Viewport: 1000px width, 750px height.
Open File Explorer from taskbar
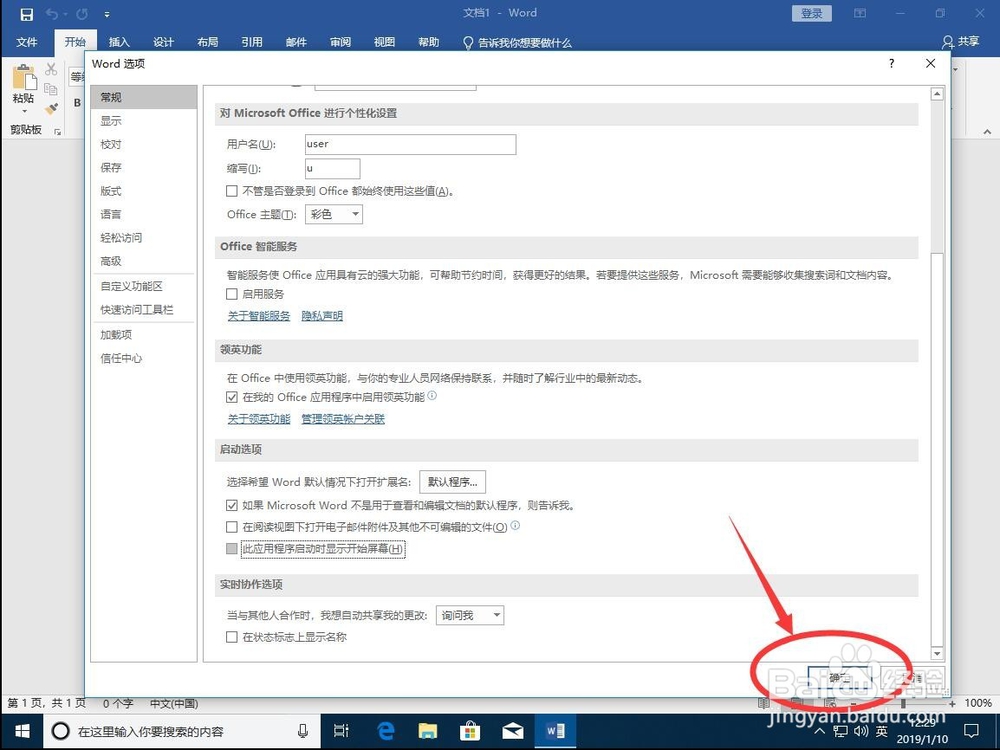pyautogui.click(x=427, y=731)
